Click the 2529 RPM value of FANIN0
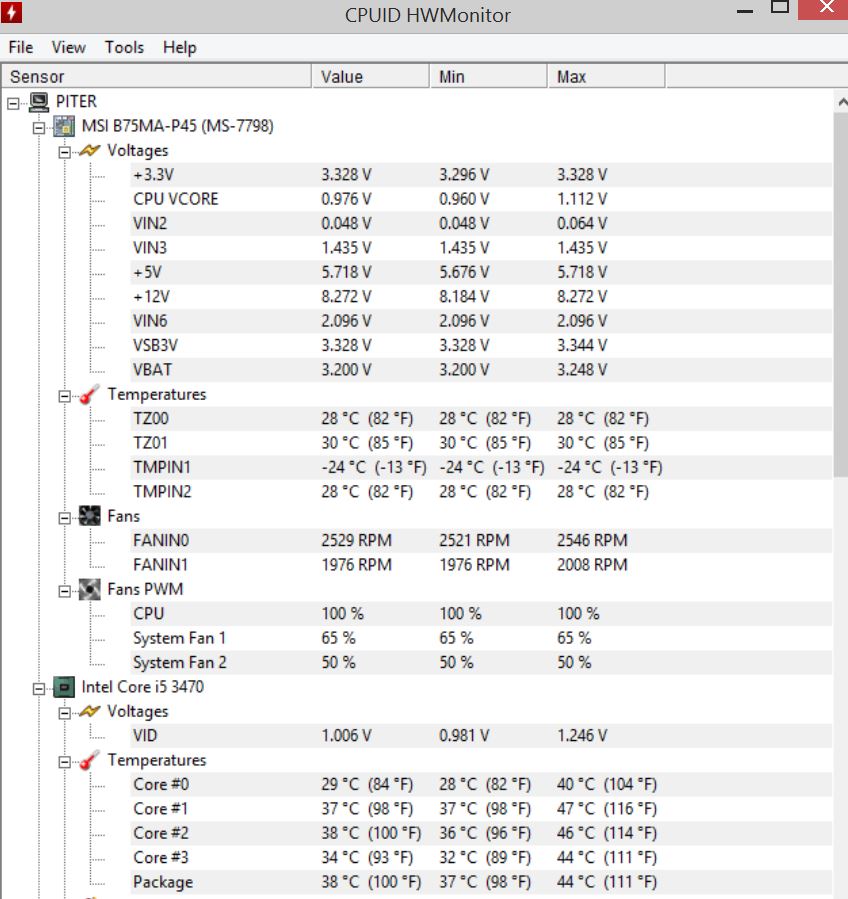 356,540
